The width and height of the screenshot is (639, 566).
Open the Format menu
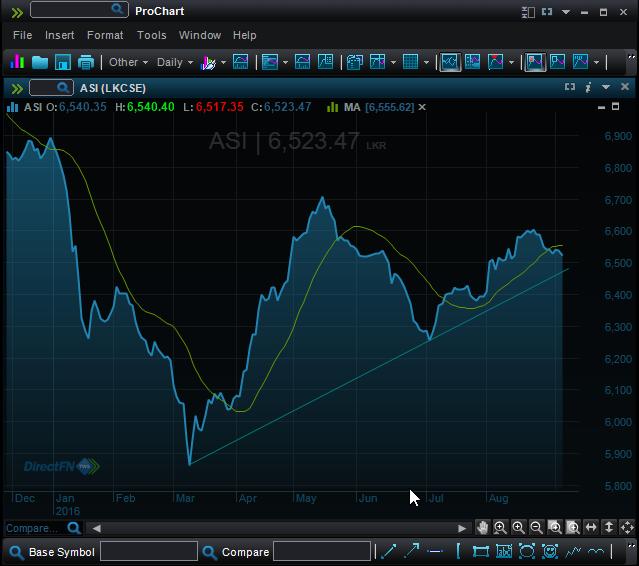[105, 35]
